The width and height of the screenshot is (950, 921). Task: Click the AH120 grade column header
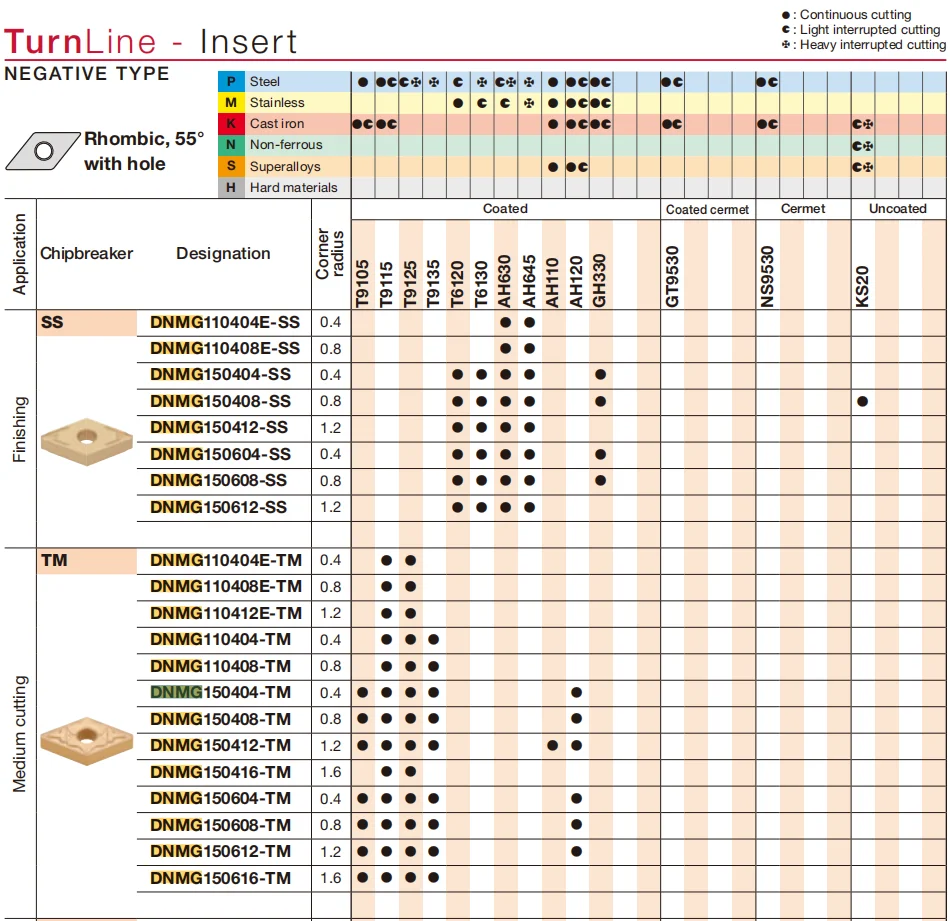coord(576,282)
